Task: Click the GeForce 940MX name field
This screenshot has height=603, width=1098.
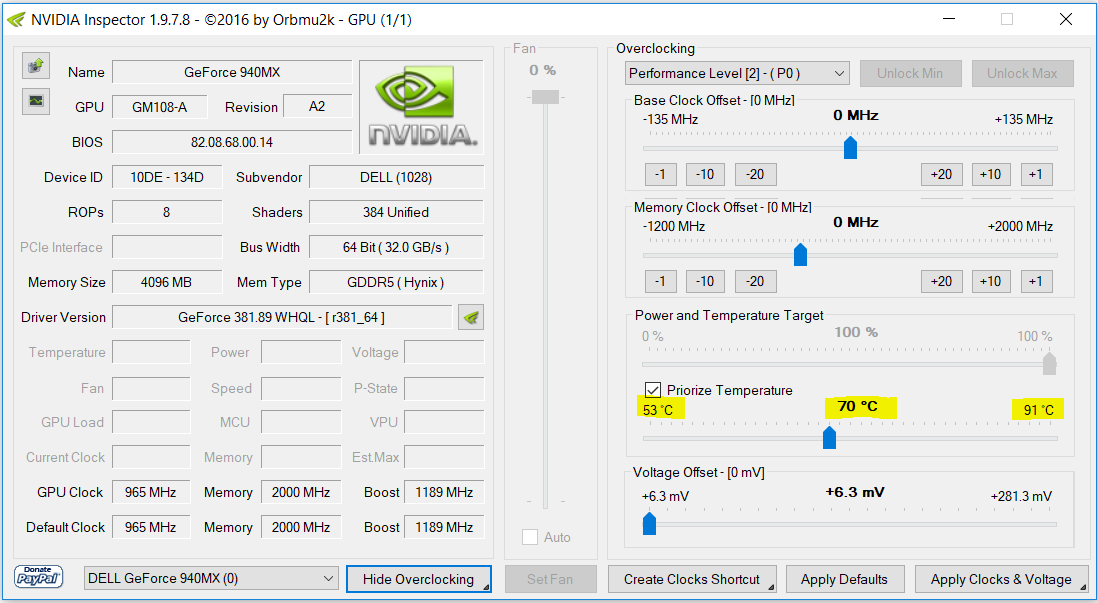Action: click(x=232, y=72)
